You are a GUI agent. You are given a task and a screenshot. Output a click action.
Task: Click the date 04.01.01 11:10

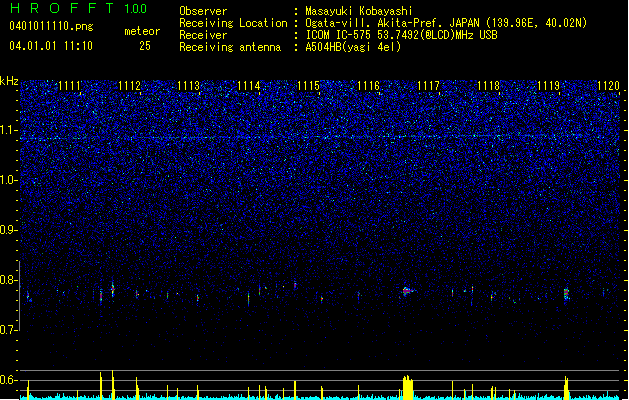(51, 46)
